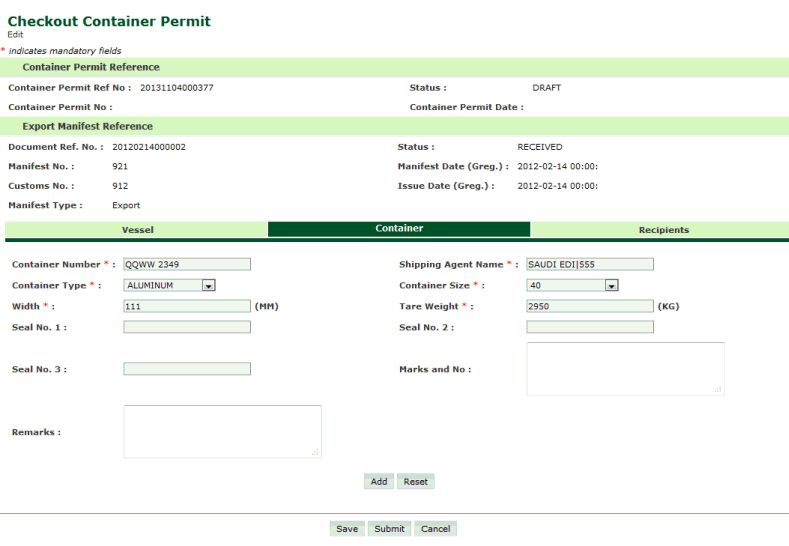Focus the Shipping Agent Name field
The height and width of the screenshot is (546, 789).
pyautogui.click(x=589, y=265)
